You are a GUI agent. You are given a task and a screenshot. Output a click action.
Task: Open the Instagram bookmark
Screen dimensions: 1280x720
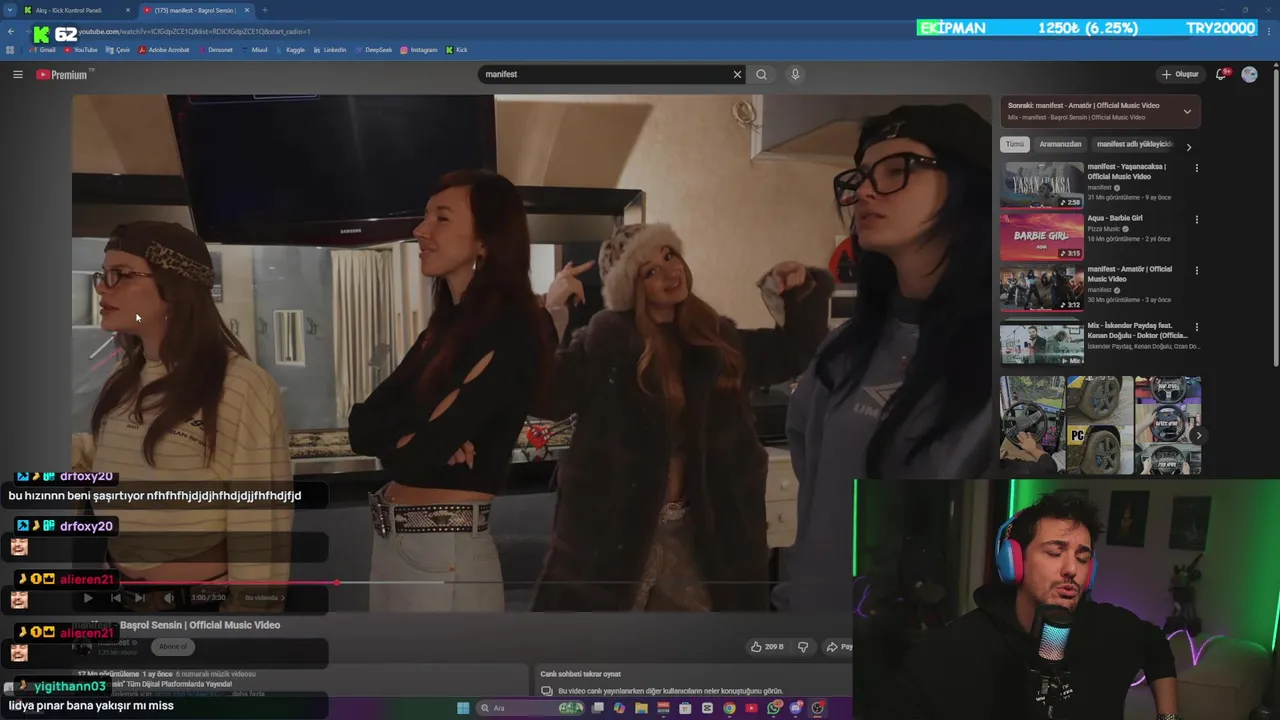(x=418, y=50)
